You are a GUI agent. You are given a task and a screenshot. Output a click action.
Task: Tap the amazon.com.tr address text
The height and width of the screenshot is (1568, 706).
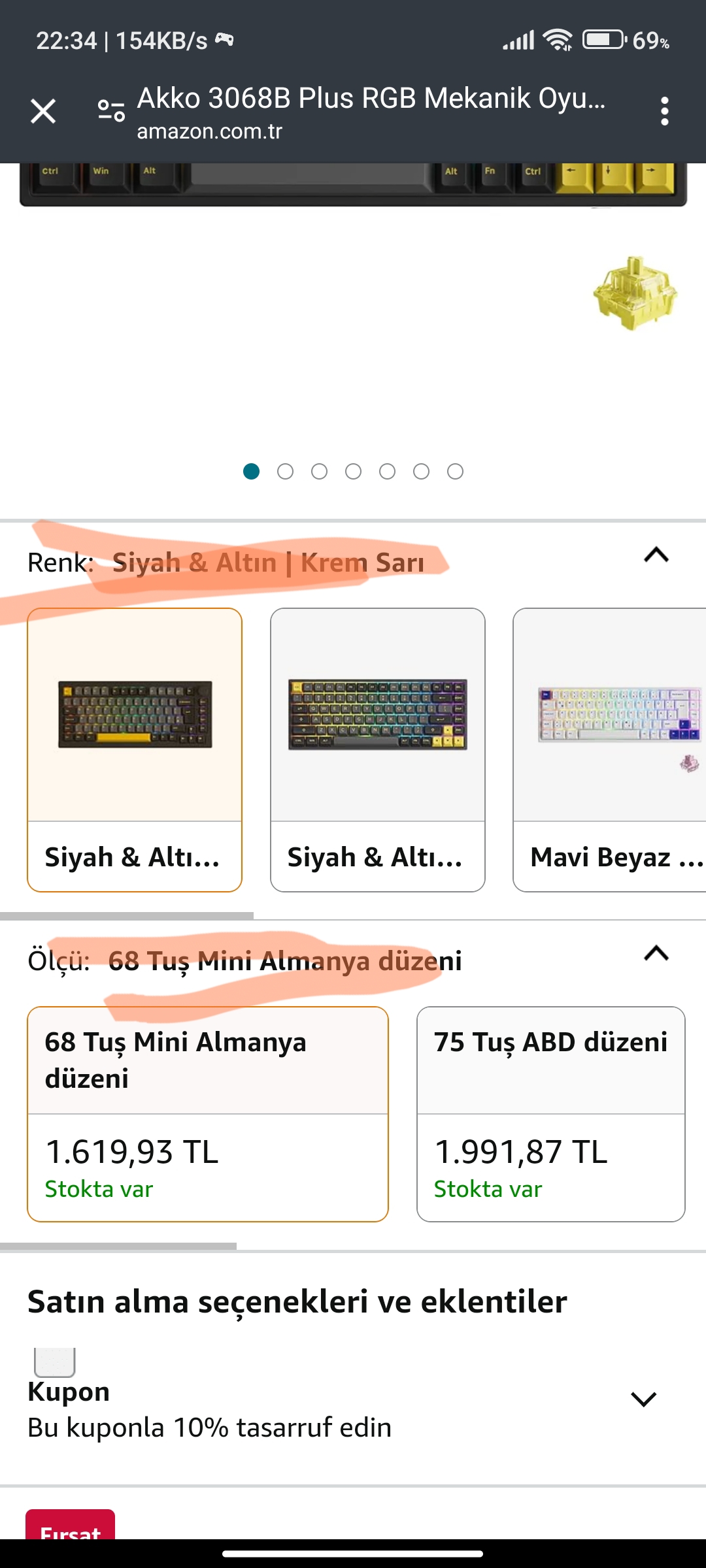(209, 131)
